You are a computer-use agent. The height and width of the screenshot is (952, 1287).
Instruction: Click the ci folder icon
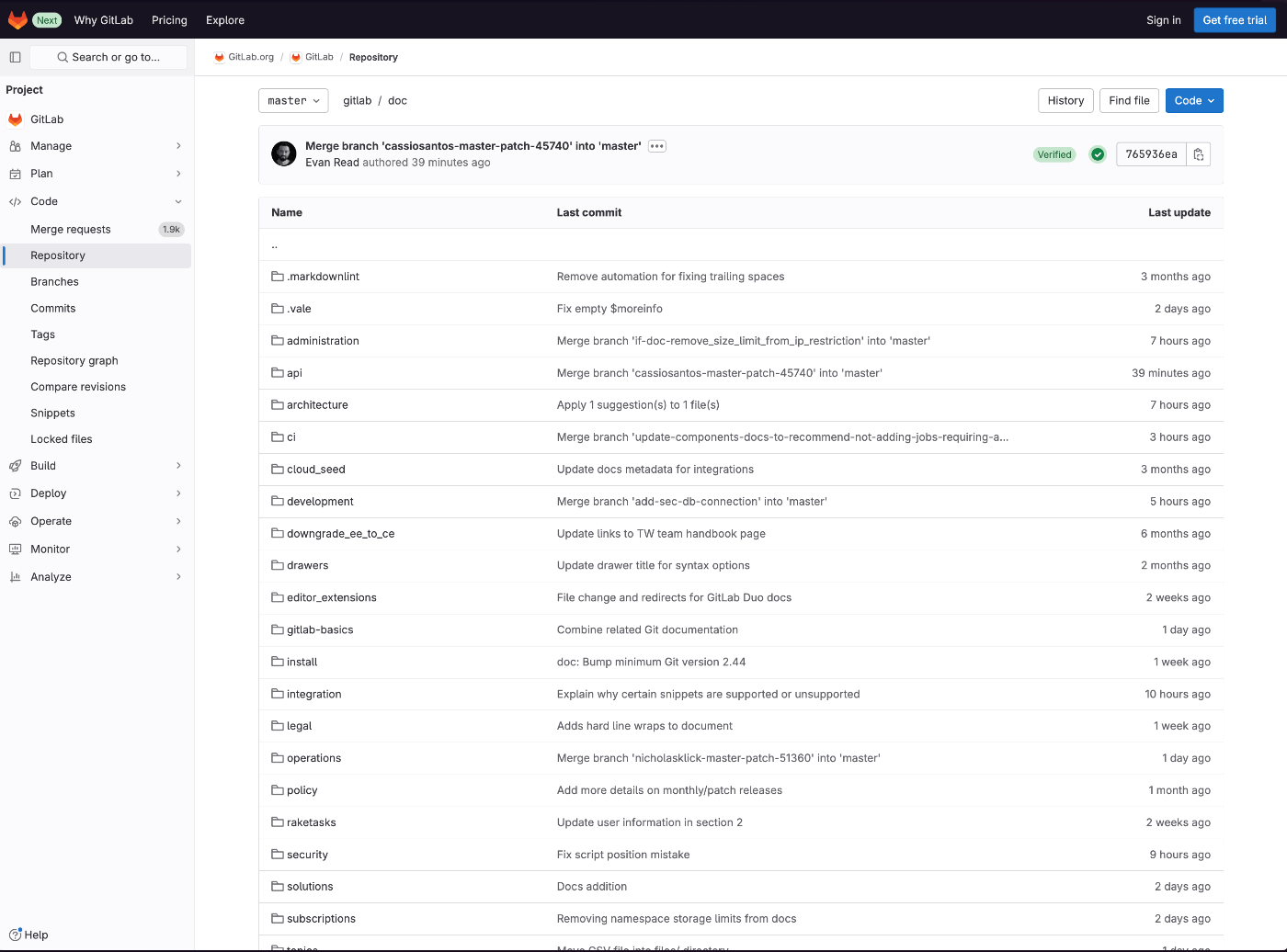(278, 437)
